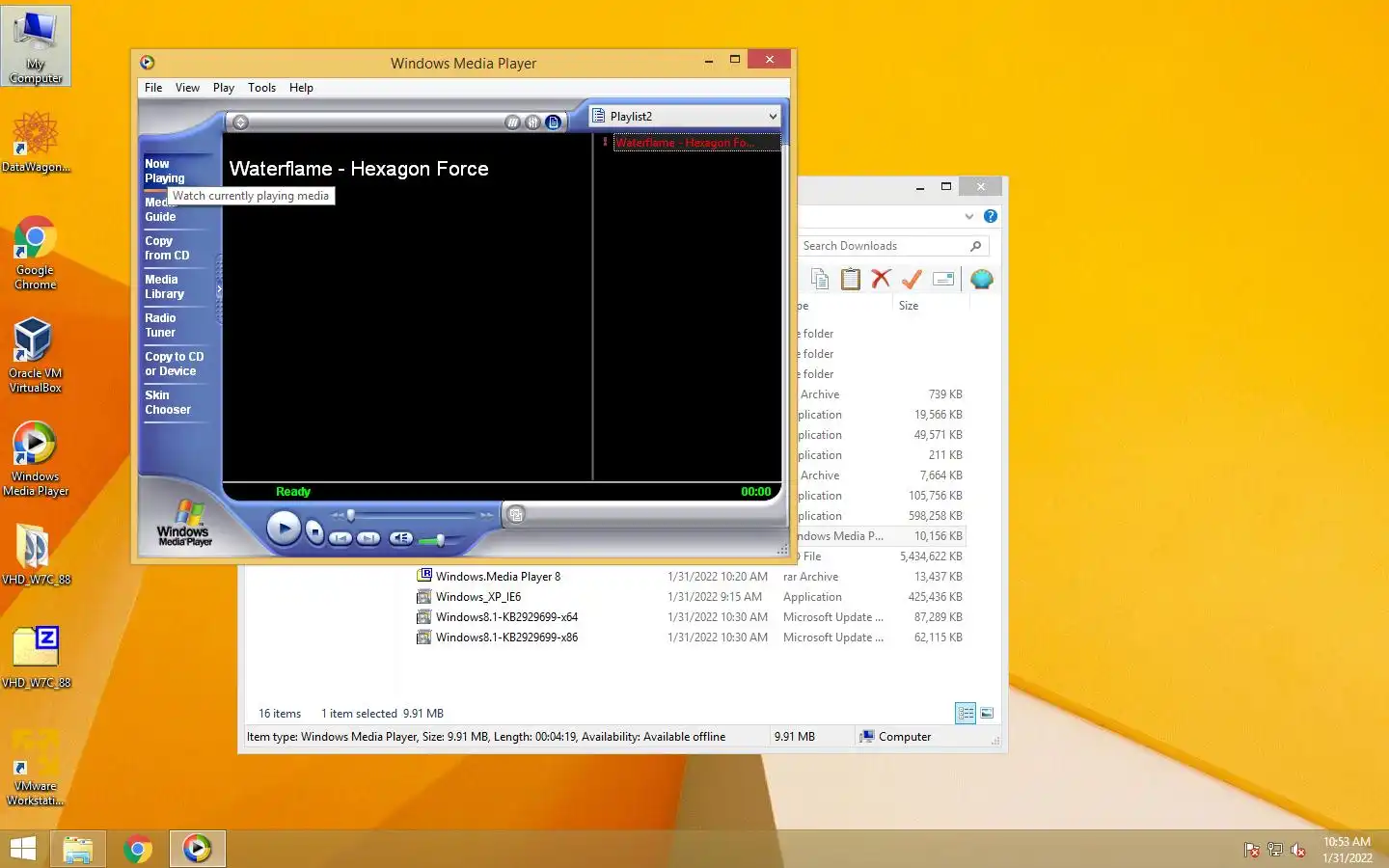Viewport: 1389px width, 868px height.
Task: Start playback with the Play button
Action: coord(284,528)
